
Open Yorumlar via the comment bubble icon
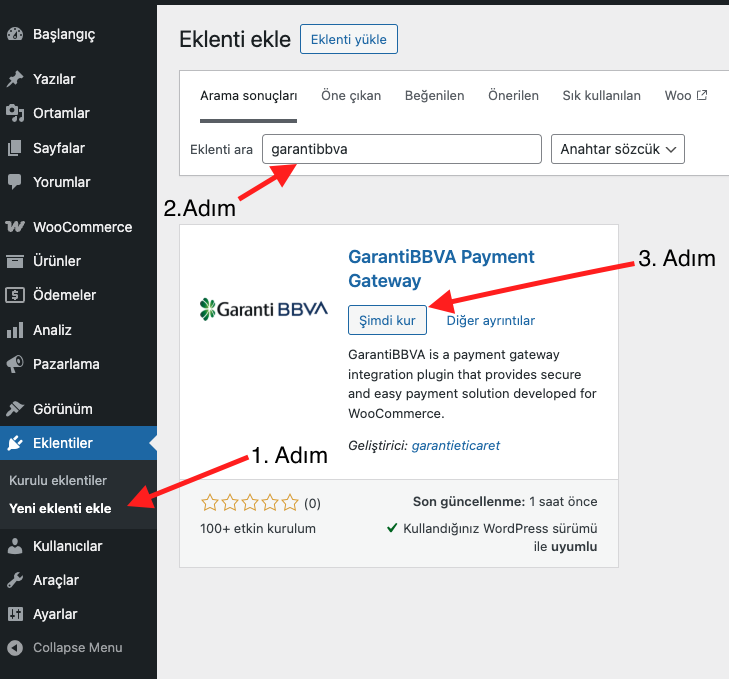tap(15, 182)
